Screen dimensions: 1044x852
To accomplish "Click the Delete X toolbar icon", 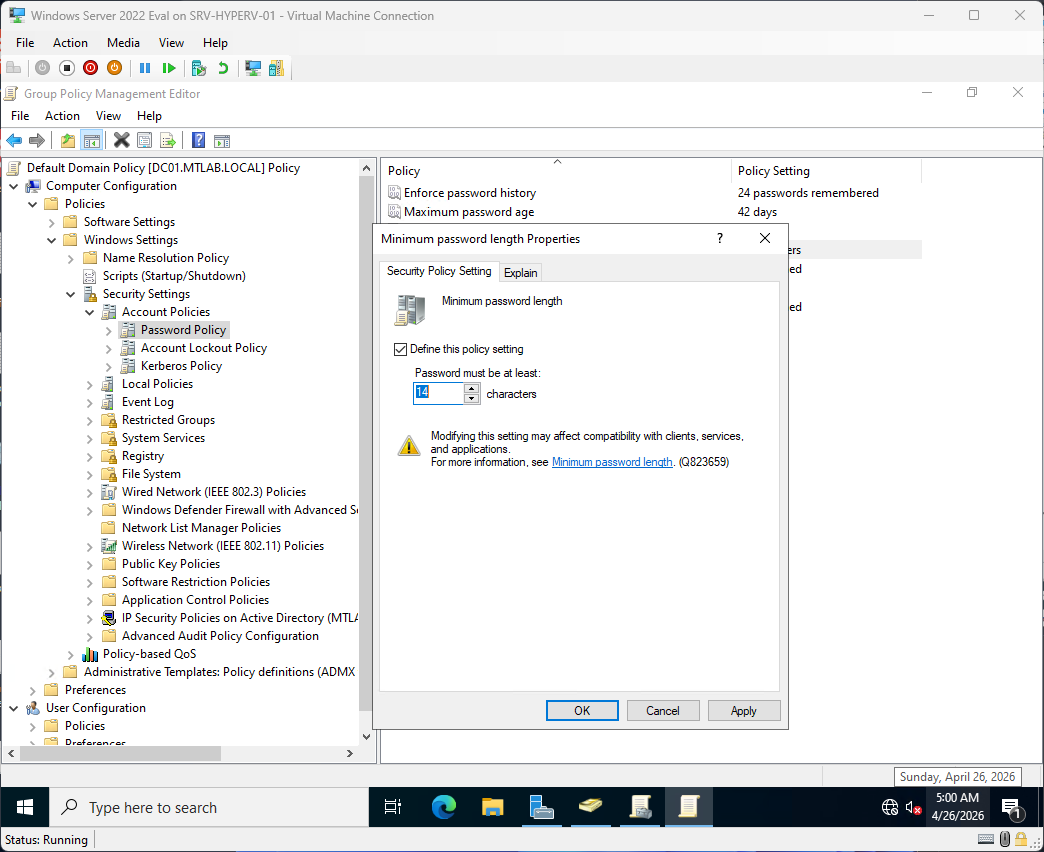I will pyautogui.click(x=121, y=140).
